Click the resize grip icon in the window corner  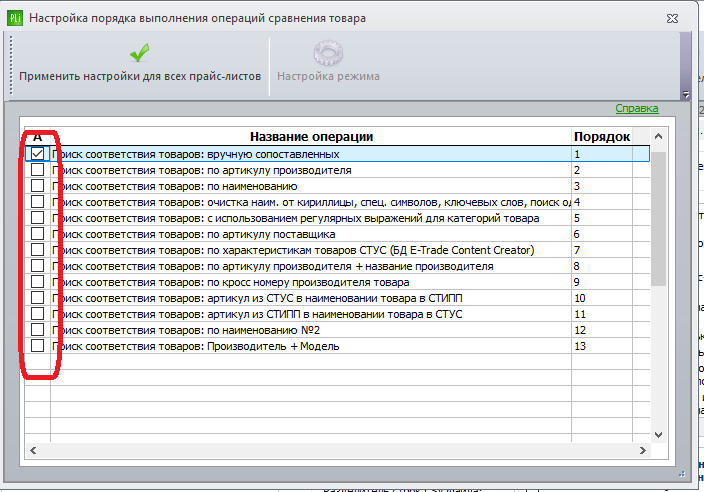(682, 474)
